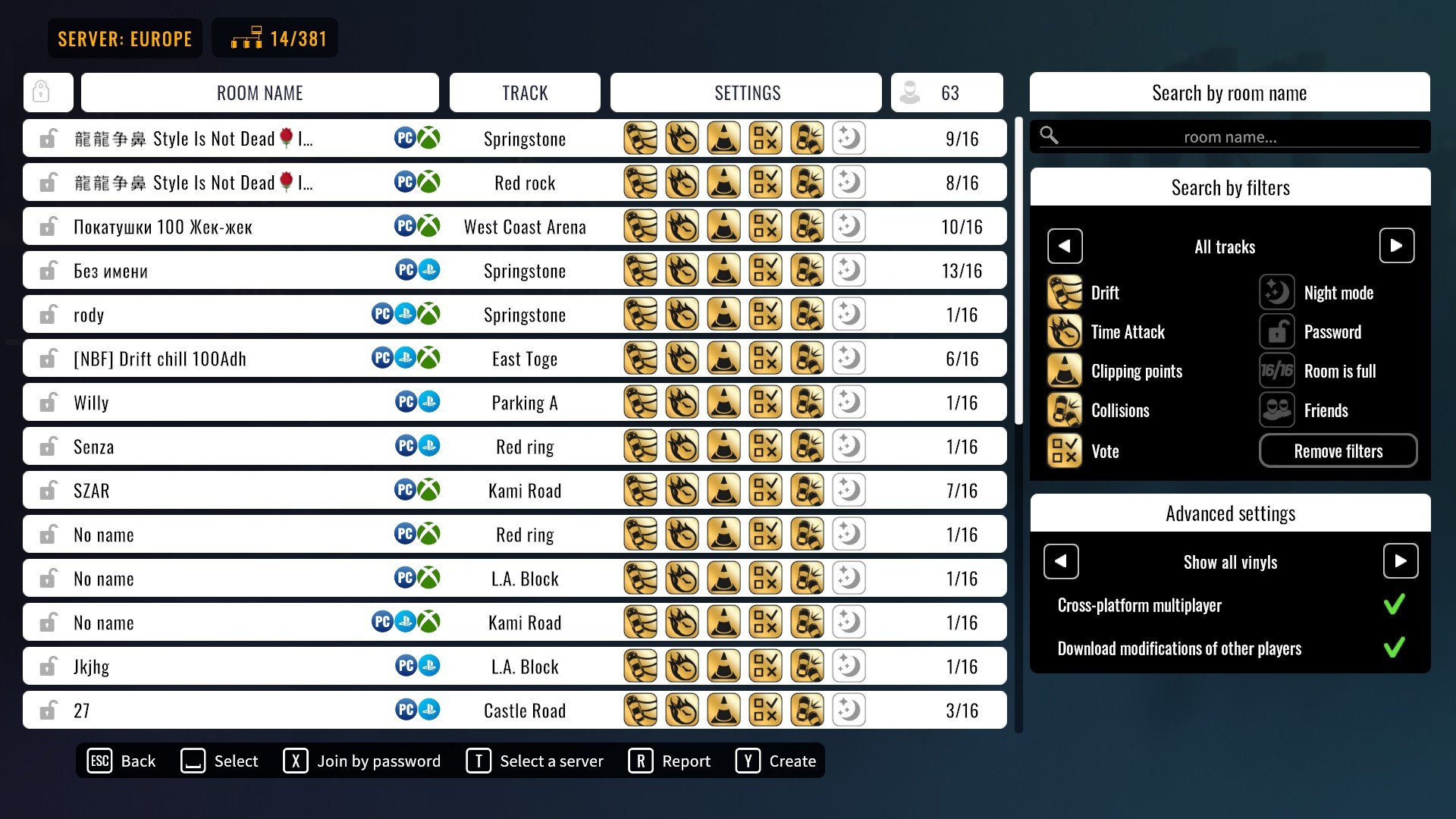Expand Show all vinyls left arrow
The height and width of the screenshot is (819, 1456).
[x=1064, y=561]
